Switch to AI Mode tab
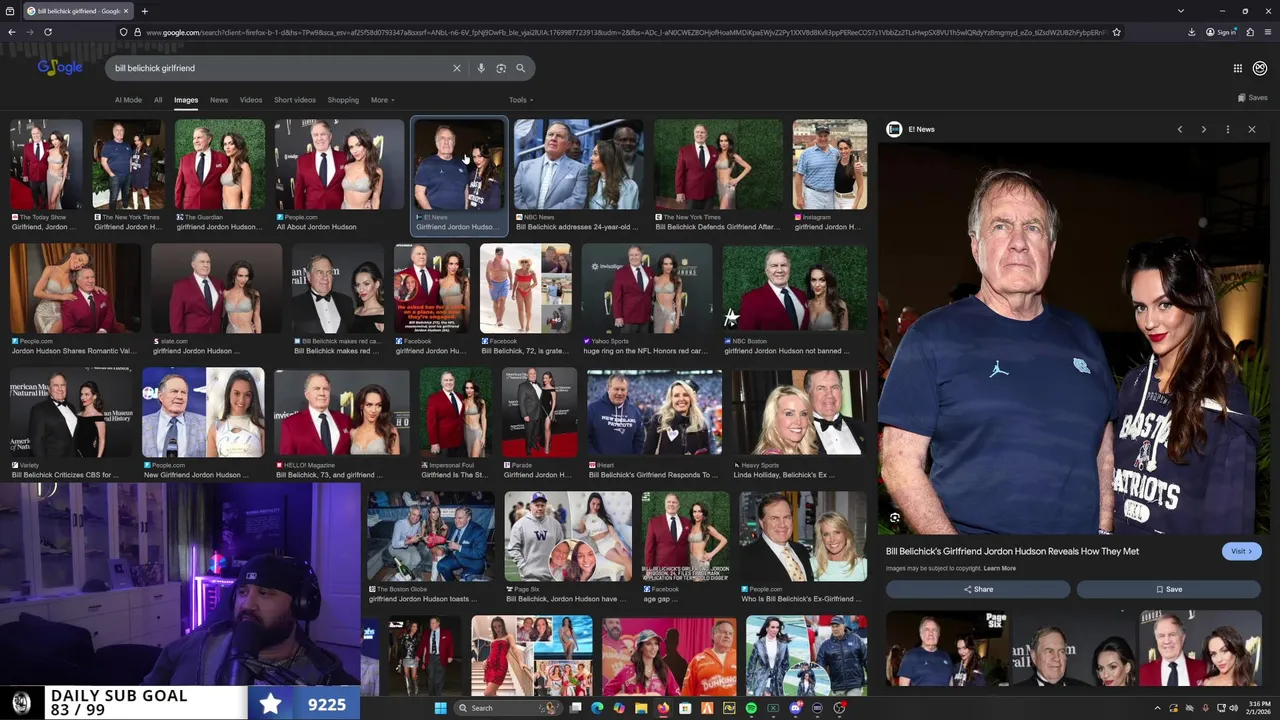1280x720 pixels. click(128, 100)
